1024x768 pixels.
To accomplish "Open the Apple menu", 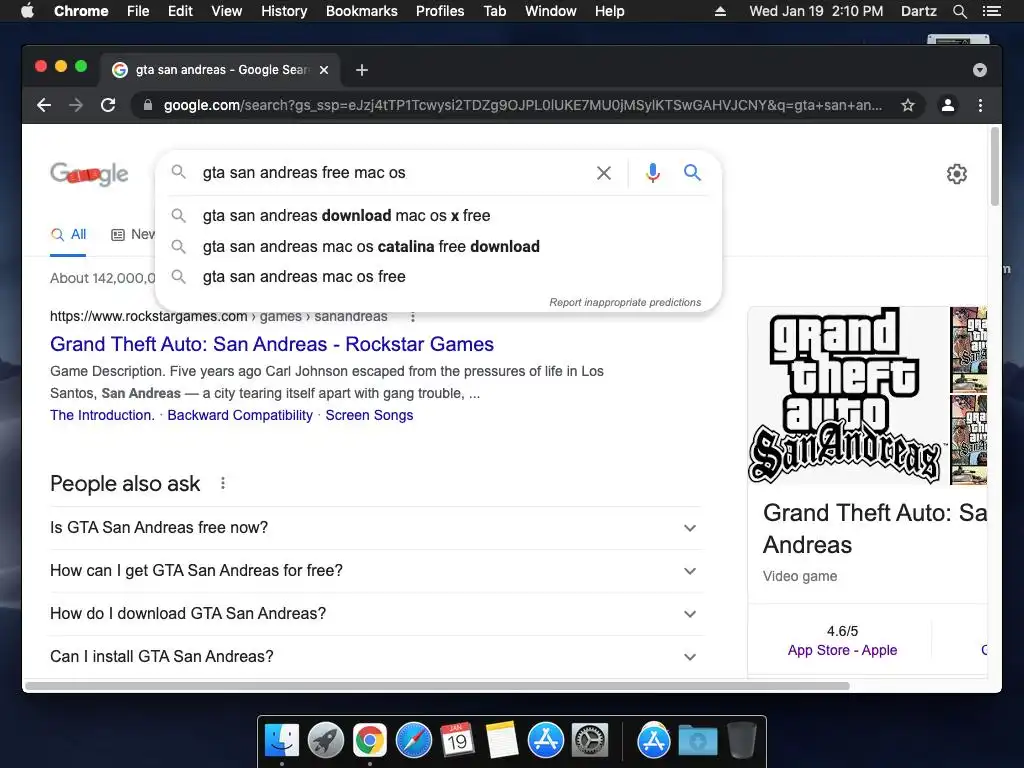I will 27,11.
